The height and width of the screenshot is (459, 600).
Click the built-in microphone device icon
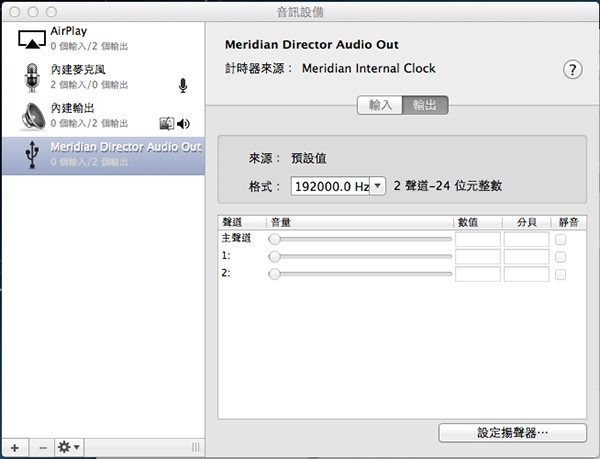[x=32, y=78]
